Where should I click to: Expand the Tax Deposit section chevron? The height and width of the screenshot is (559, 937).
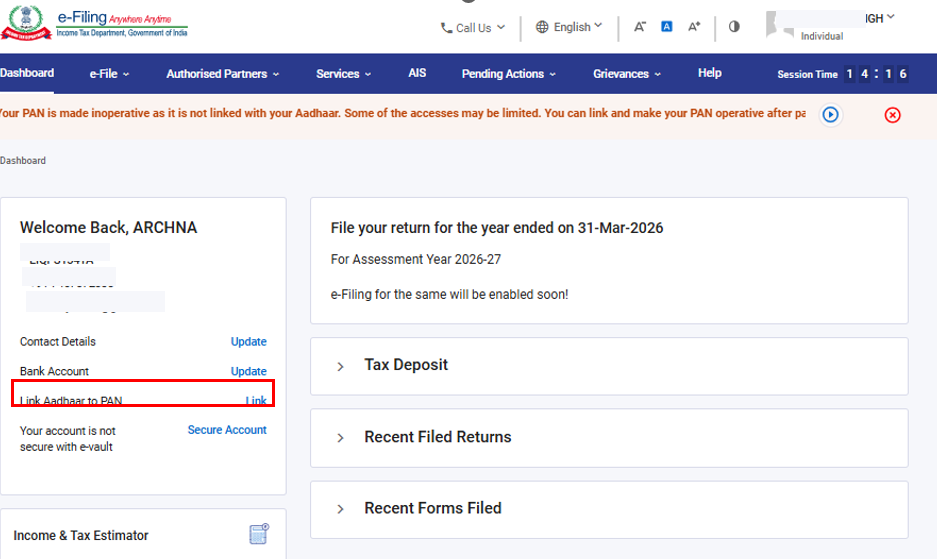click(340, 366)
